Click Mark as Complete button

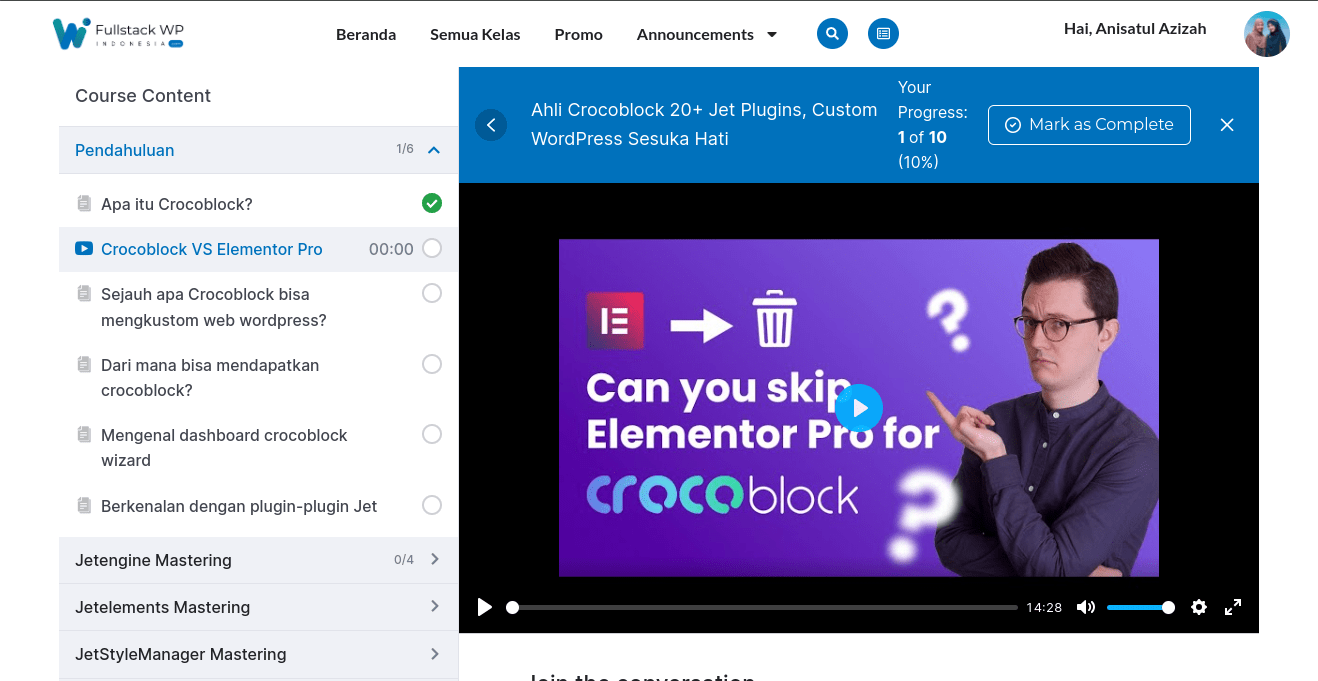pos(1089,125)
